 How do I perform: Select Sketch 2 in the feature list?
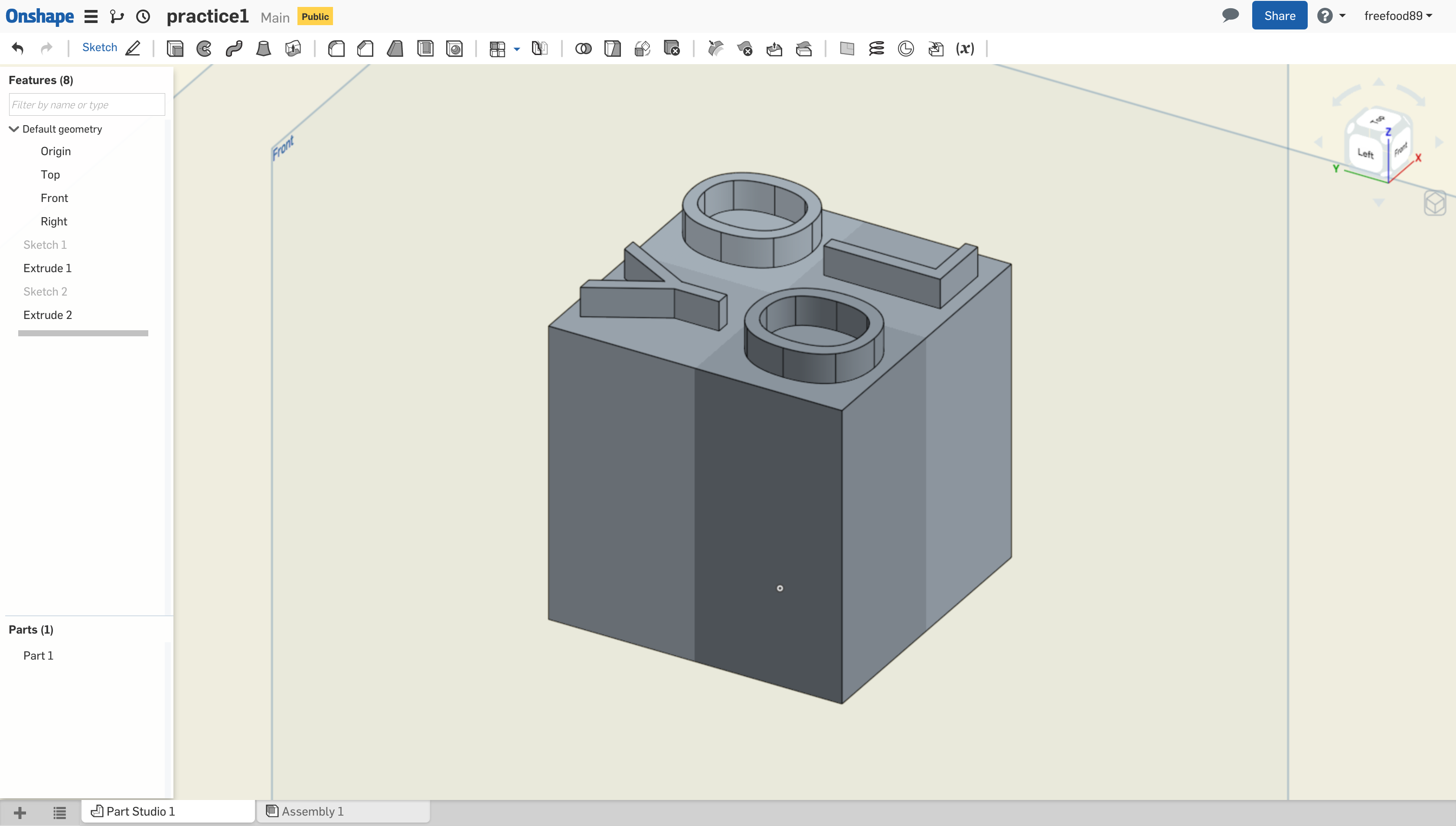[45, 291]
